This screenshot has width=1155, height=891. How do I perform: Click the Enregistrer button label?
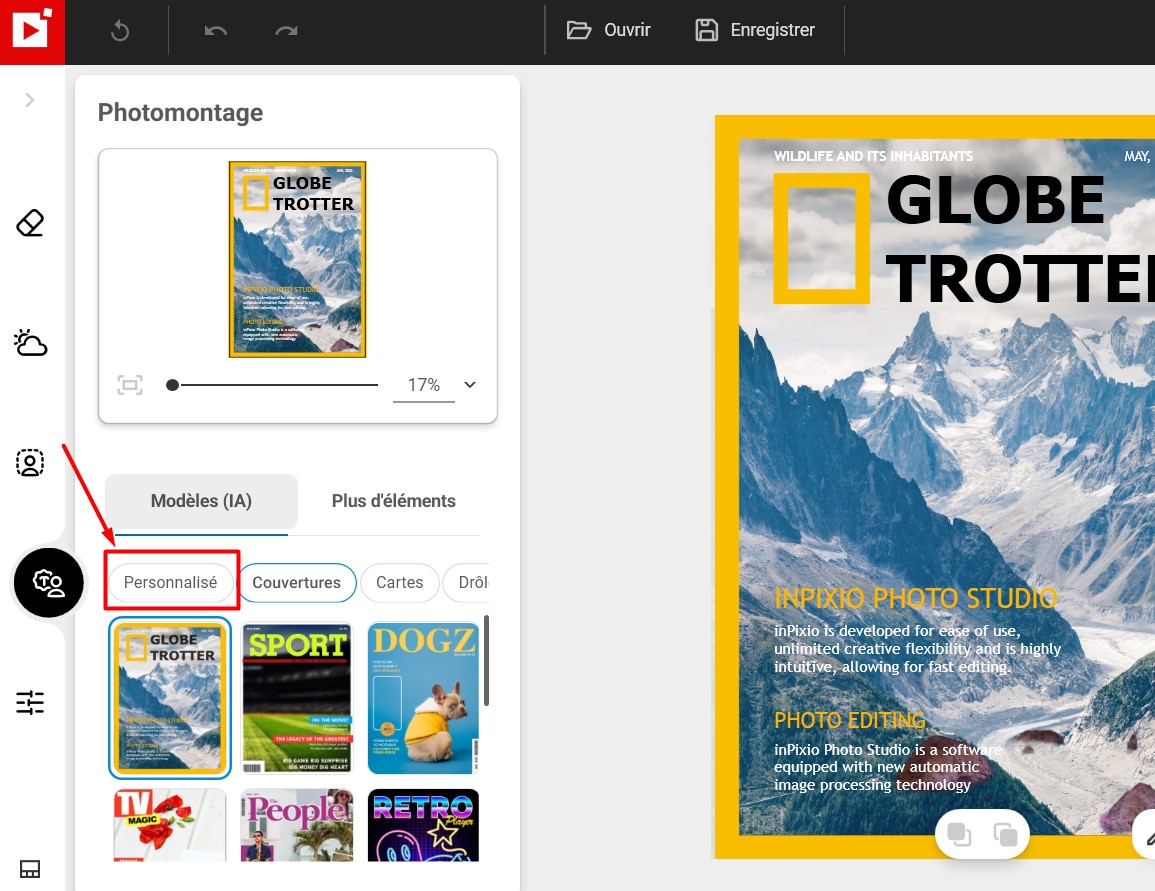(773, 30)
